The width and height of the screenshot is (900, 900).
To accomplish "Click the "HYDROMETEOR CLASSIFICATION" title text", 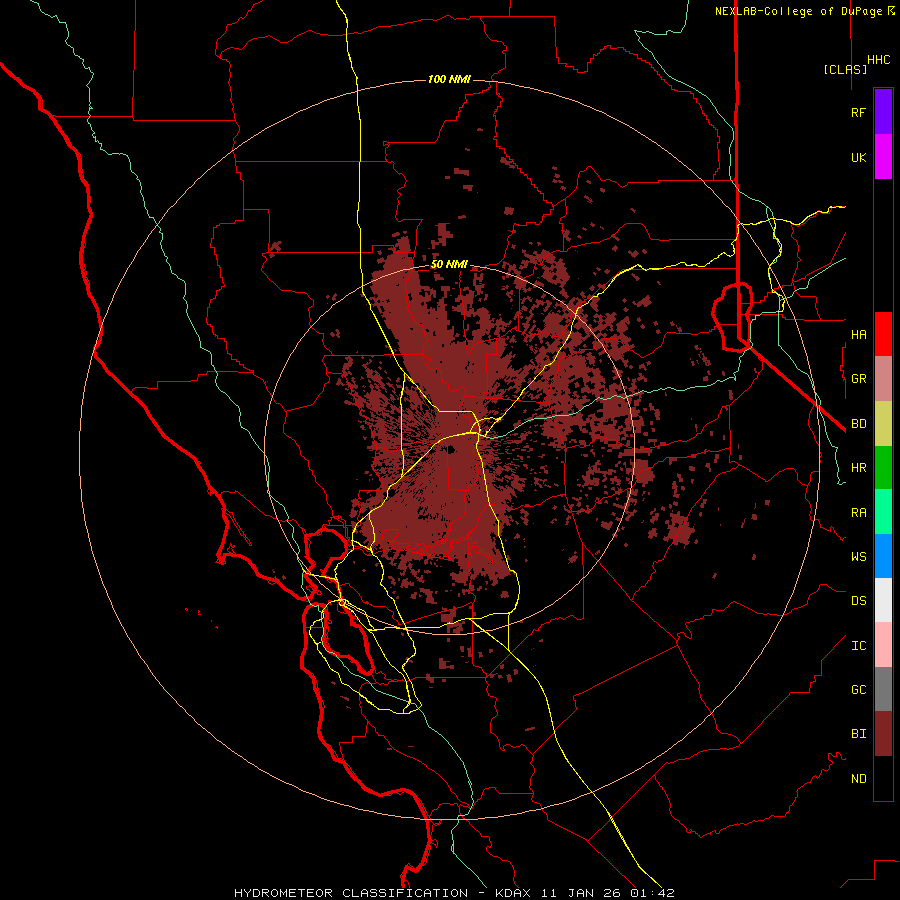I will (x=351, y=893).
